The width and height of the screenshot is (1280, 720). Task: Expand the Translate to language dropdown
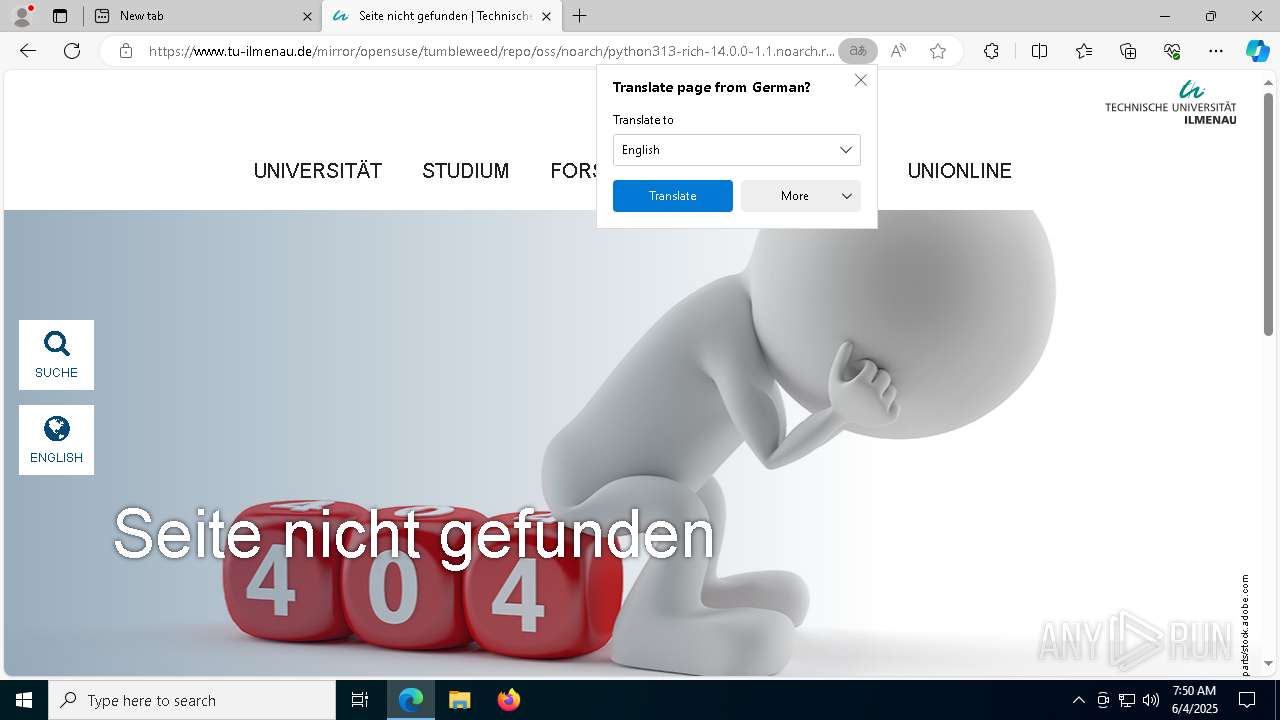click(x=737, y=150)
